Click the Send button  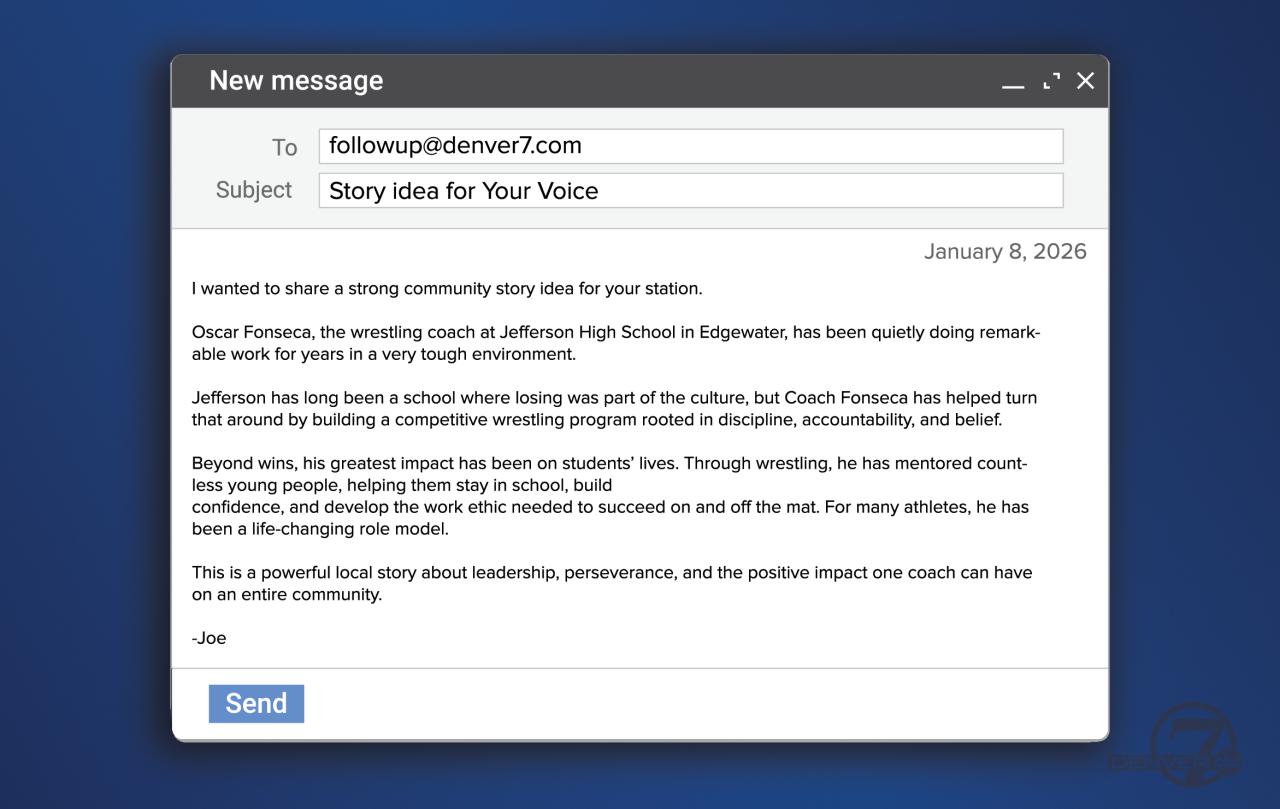pos(256,704)
